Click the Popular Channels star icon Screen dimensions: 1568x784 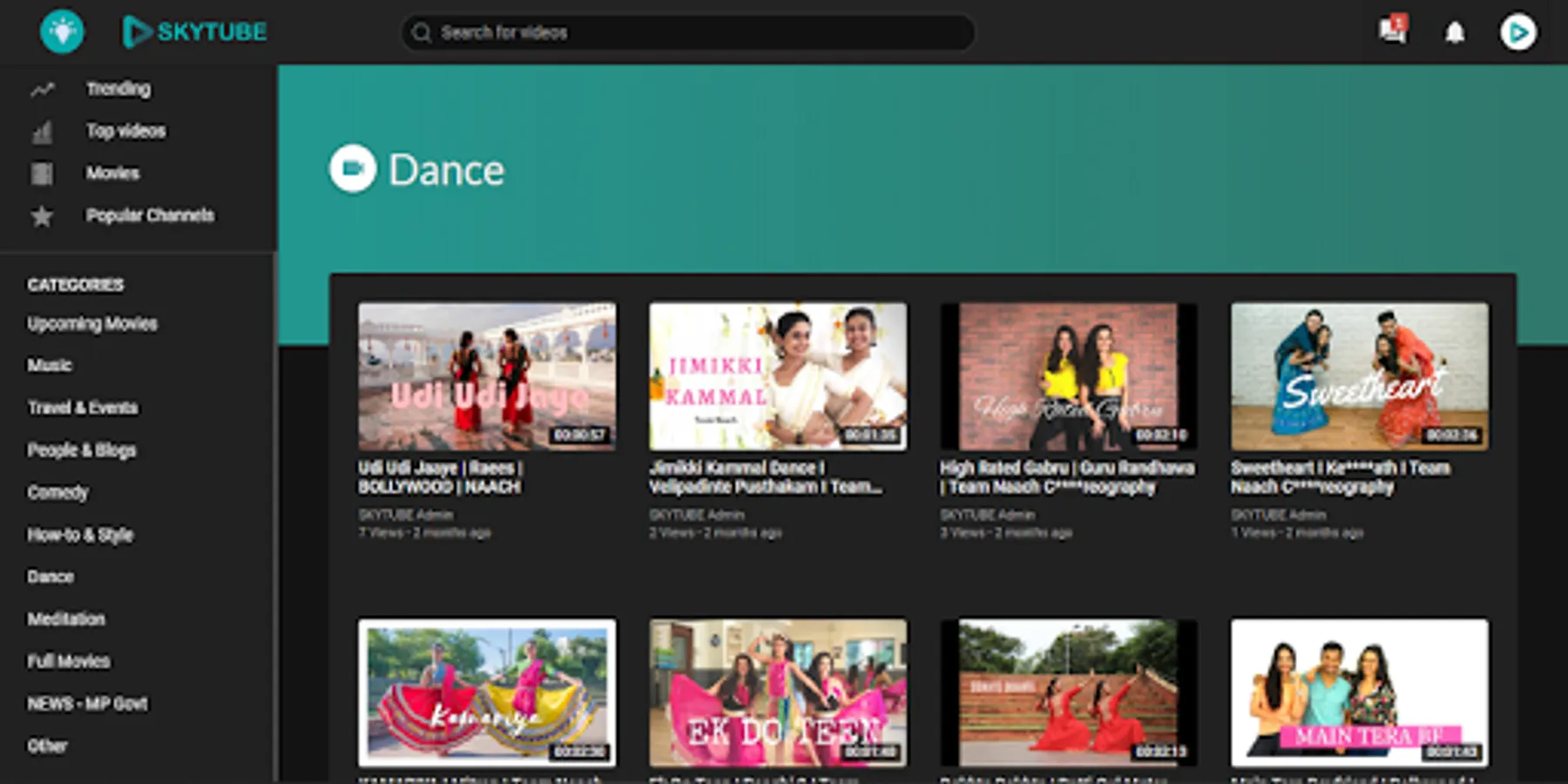pyautogui.click(x=42, y=216)
